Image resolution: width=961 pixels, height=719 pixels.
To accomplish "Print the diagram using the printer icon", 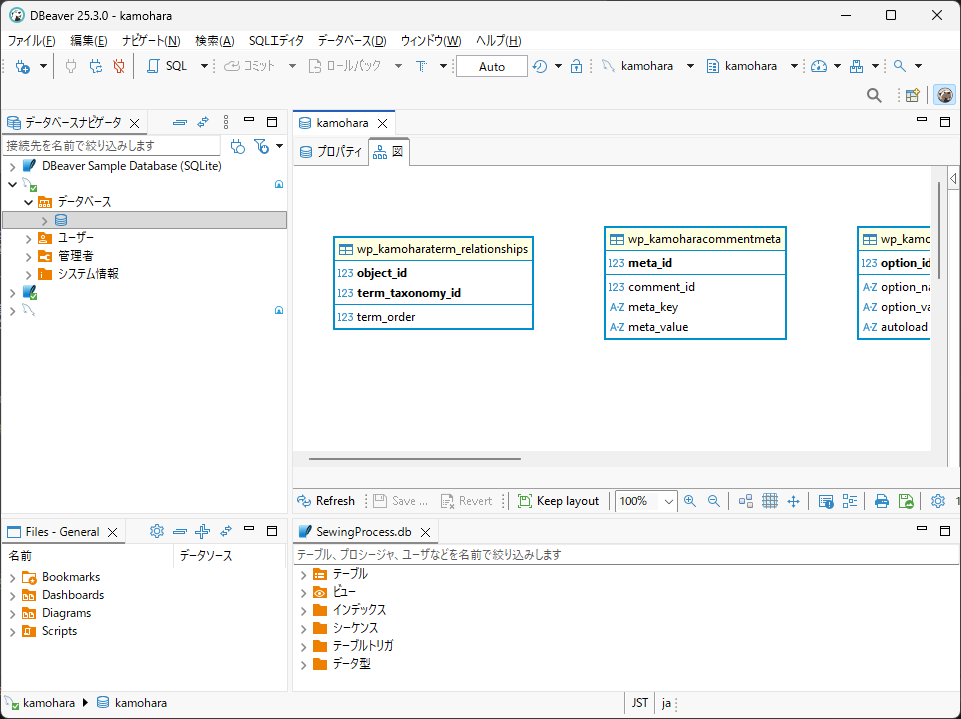I will [x=881, y=501].
